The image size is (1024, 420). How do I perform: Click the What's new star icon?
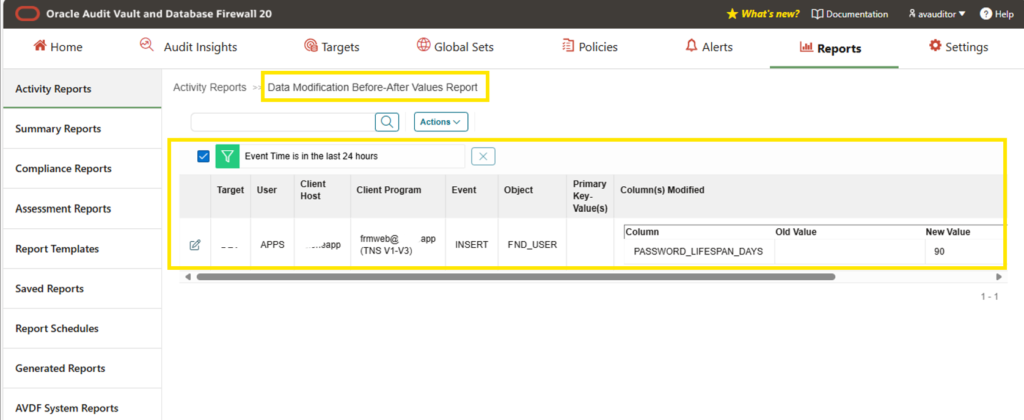tap(732, 14)
